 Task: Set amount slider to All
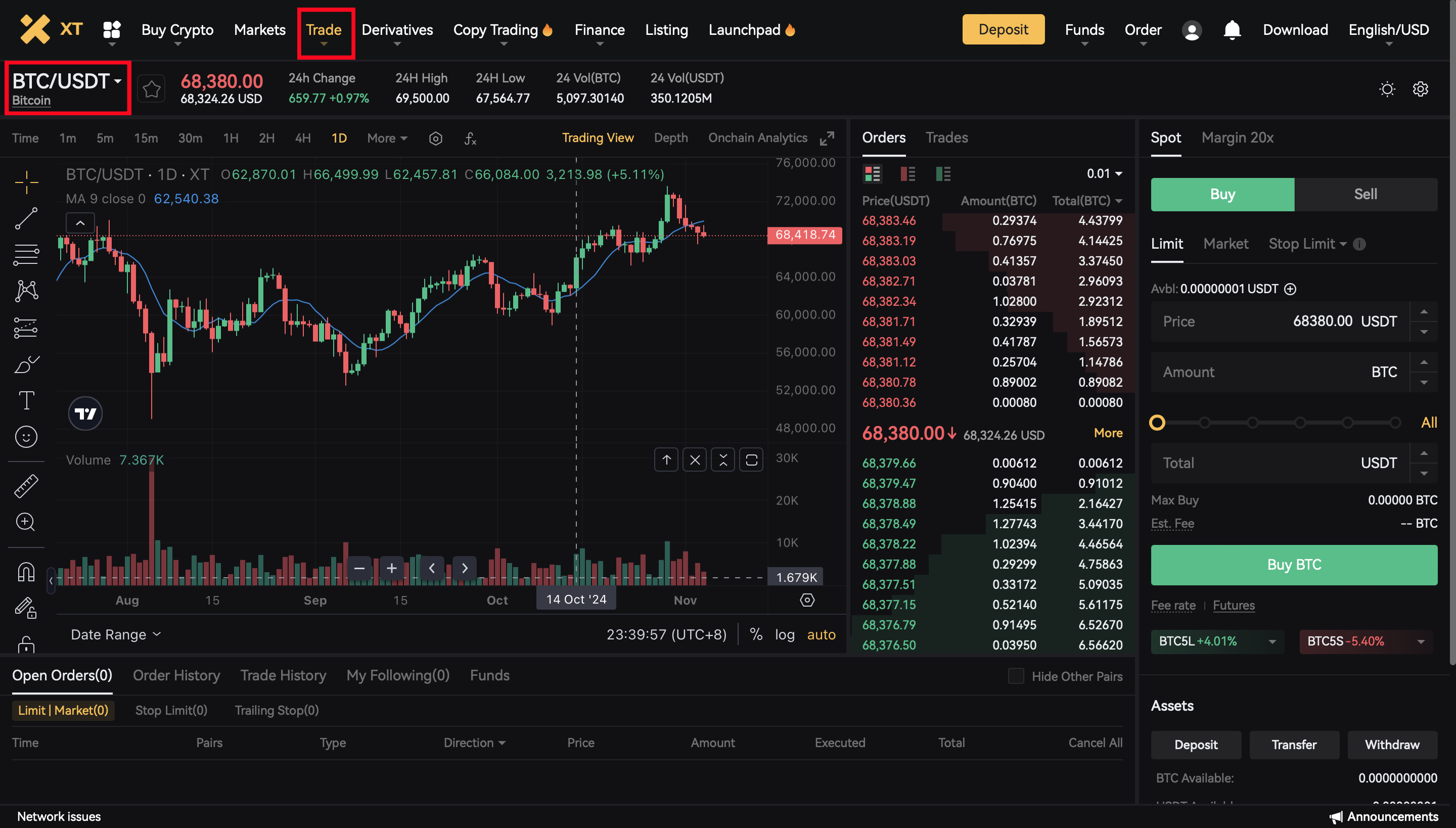coord(1429,423)
